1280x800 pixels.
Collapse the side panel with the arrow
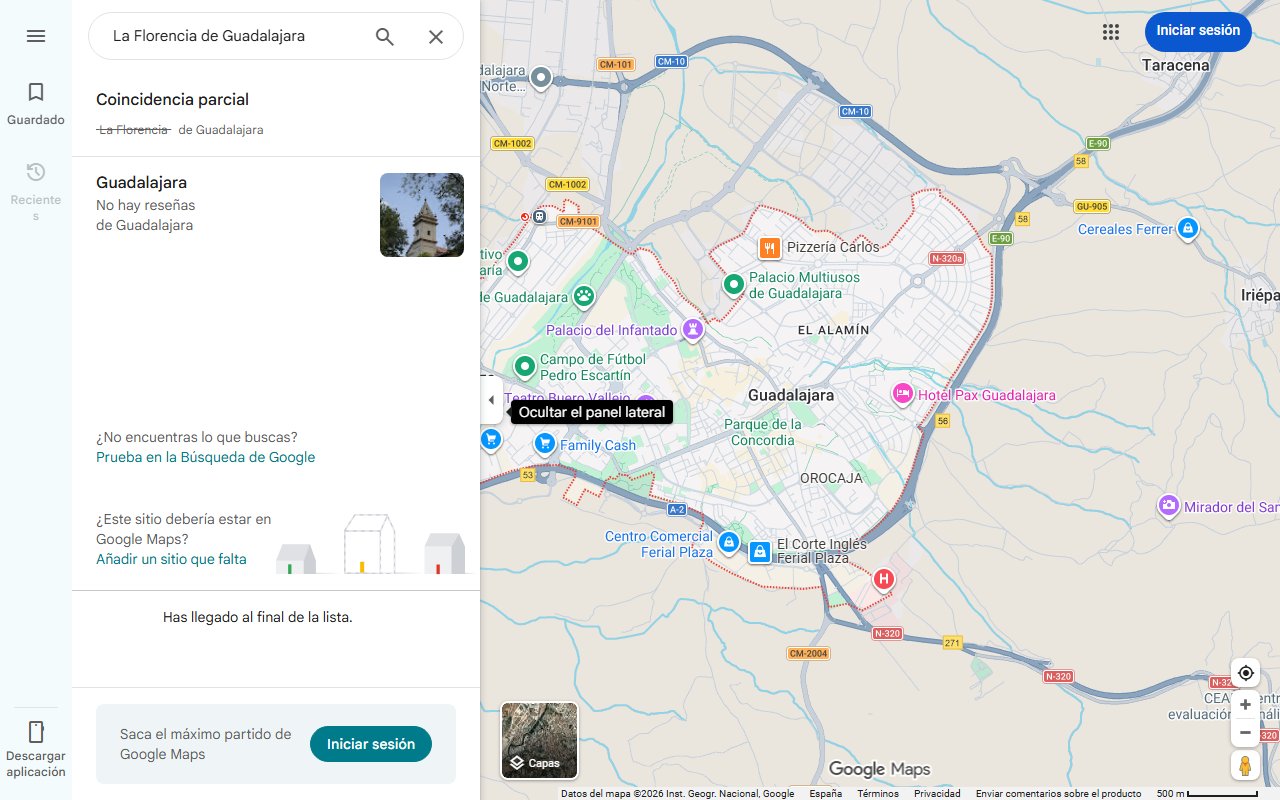click(491, 399)
